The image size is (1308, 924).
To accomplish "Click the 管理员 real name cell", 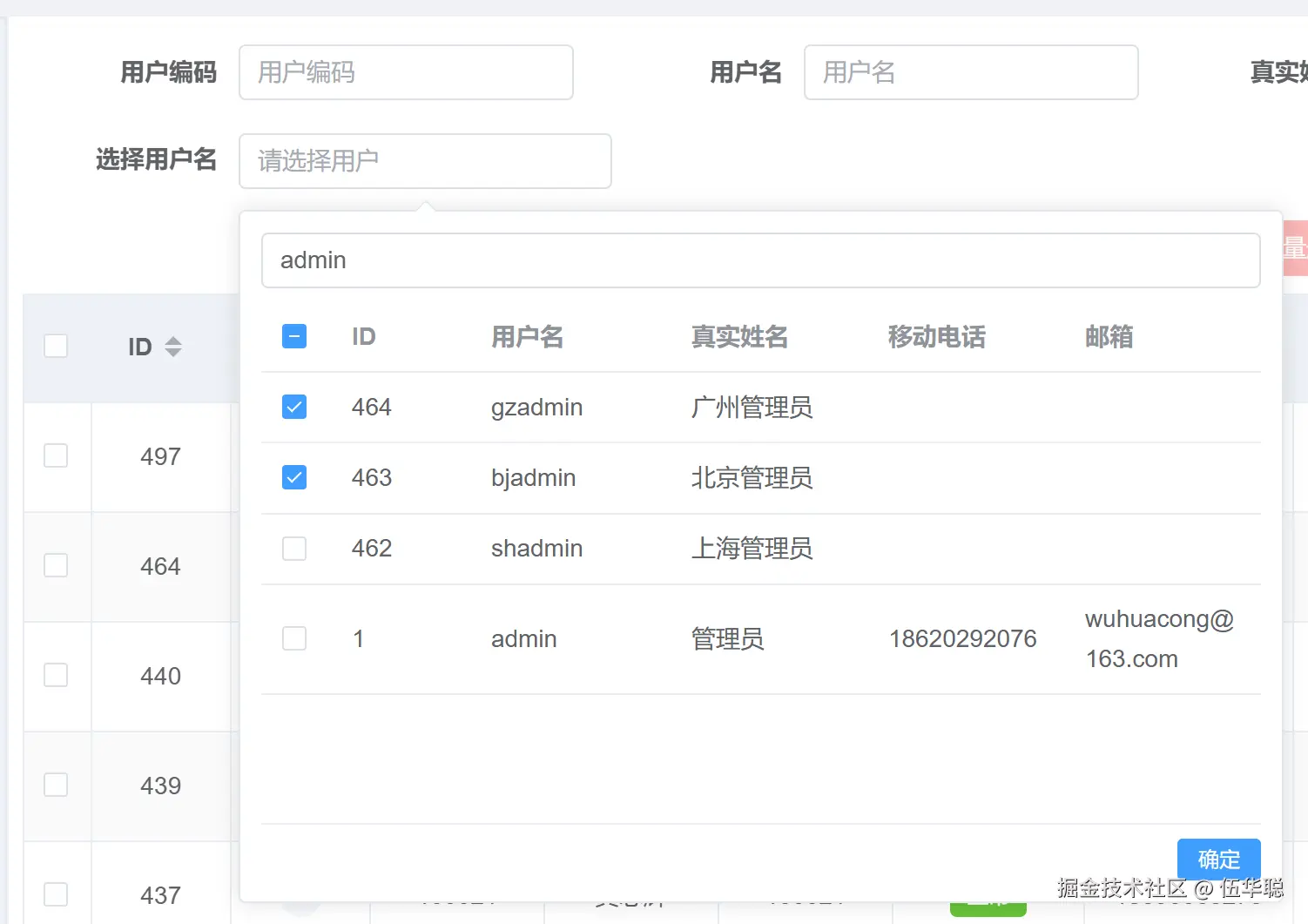I will click(x=727, y=639).
